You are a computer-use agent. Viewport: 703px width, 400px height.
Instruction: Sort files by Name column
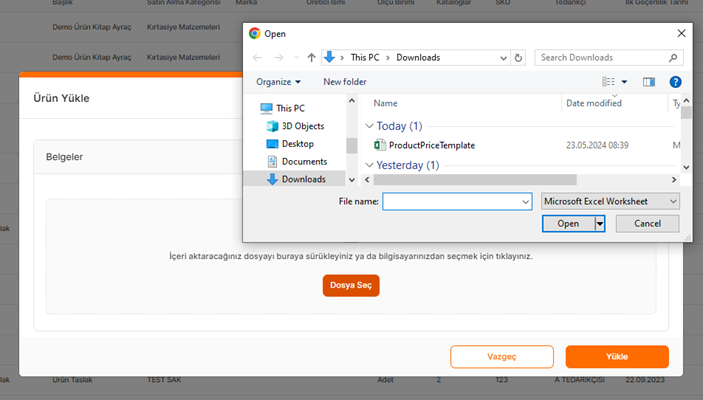click(x=385, y=103)
